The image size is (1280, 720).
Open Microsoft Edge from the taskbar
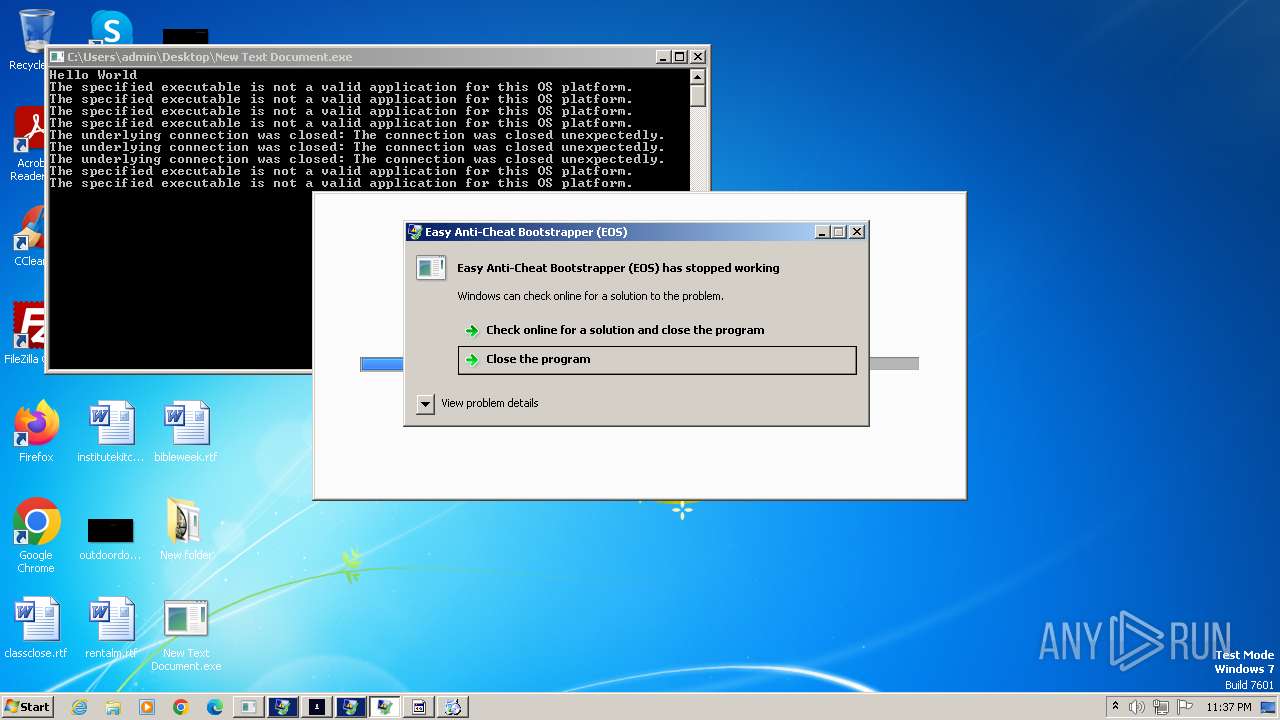pyautogui.click(x=215, y=707)
